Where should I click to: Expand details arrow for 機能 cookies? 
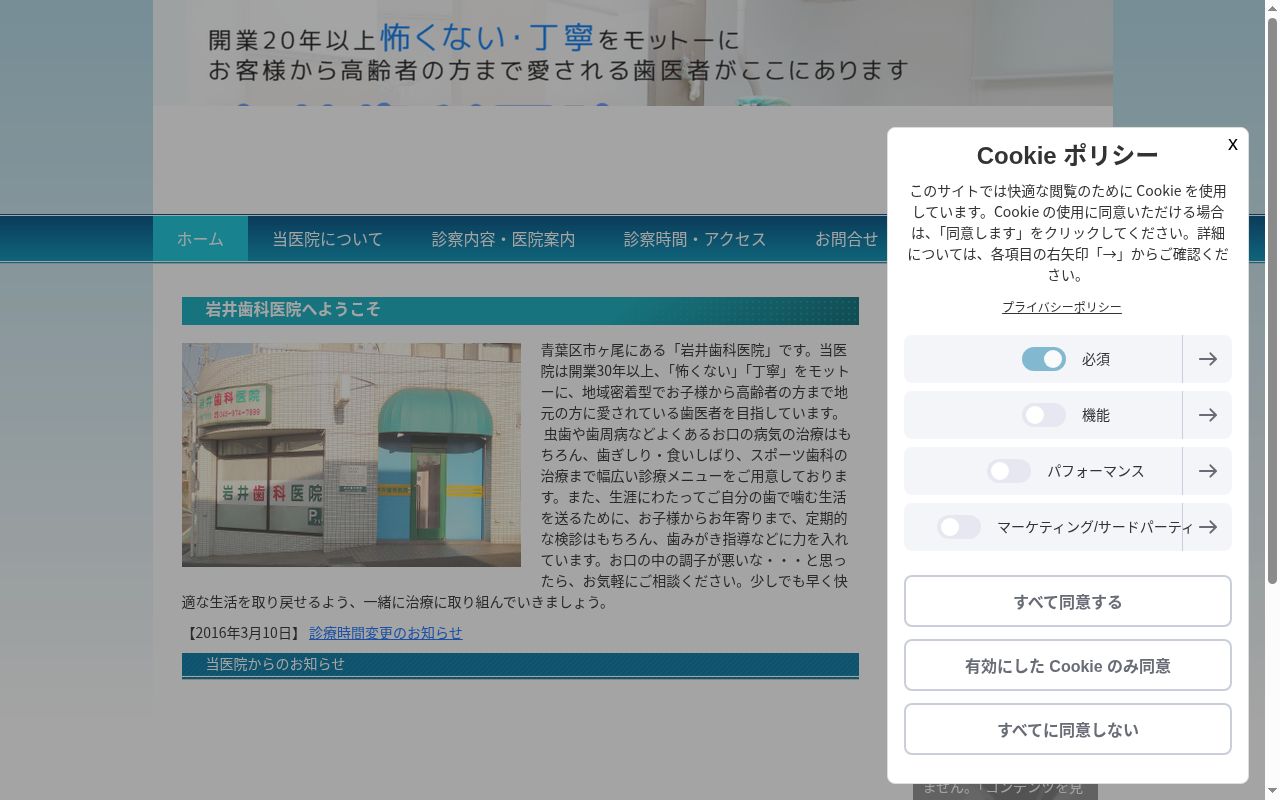(x=1207, y=415)
